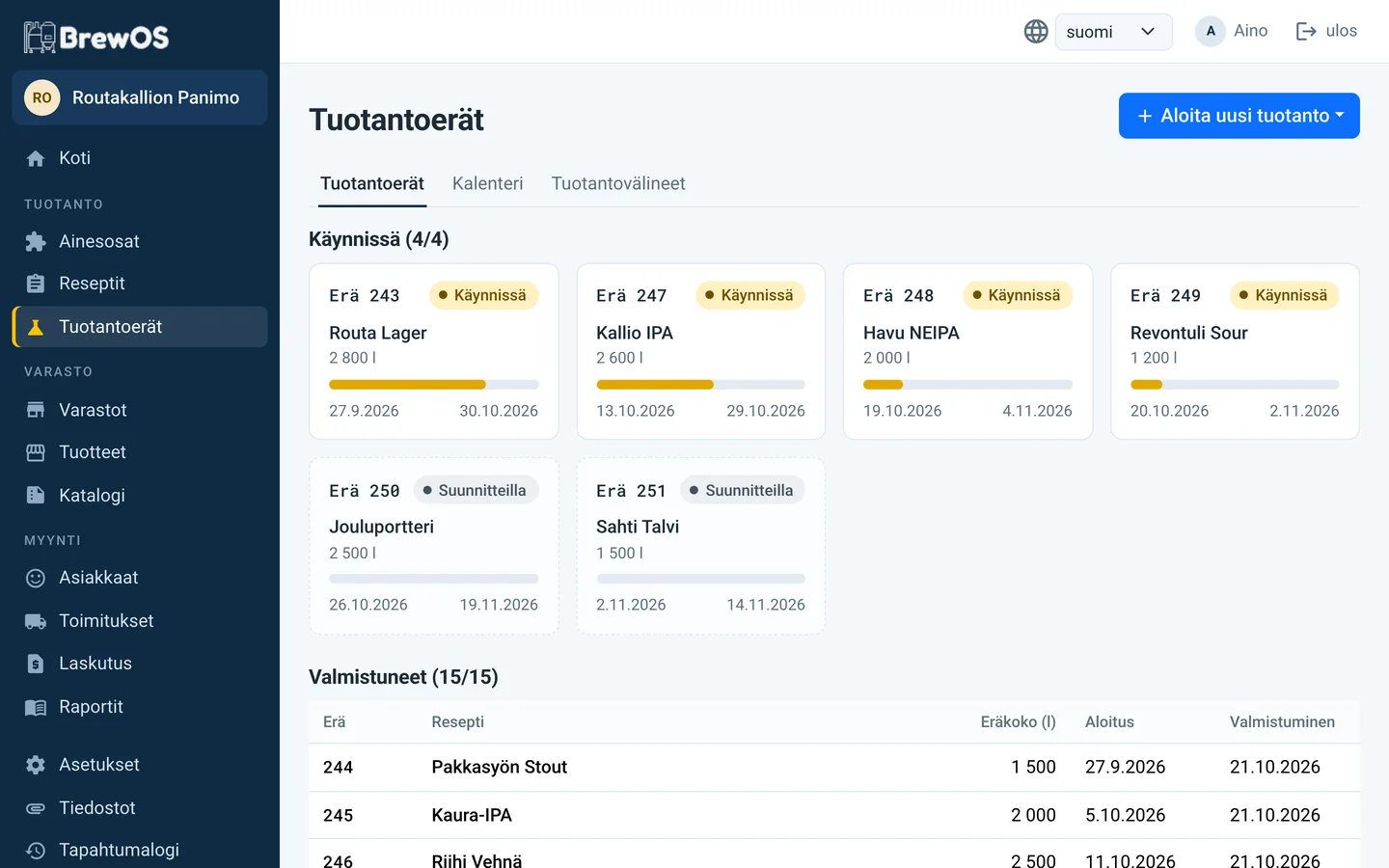Expand the Aloita uusi tuotanto dropdown button
1389x868 pixels.
click(1239, 116)
